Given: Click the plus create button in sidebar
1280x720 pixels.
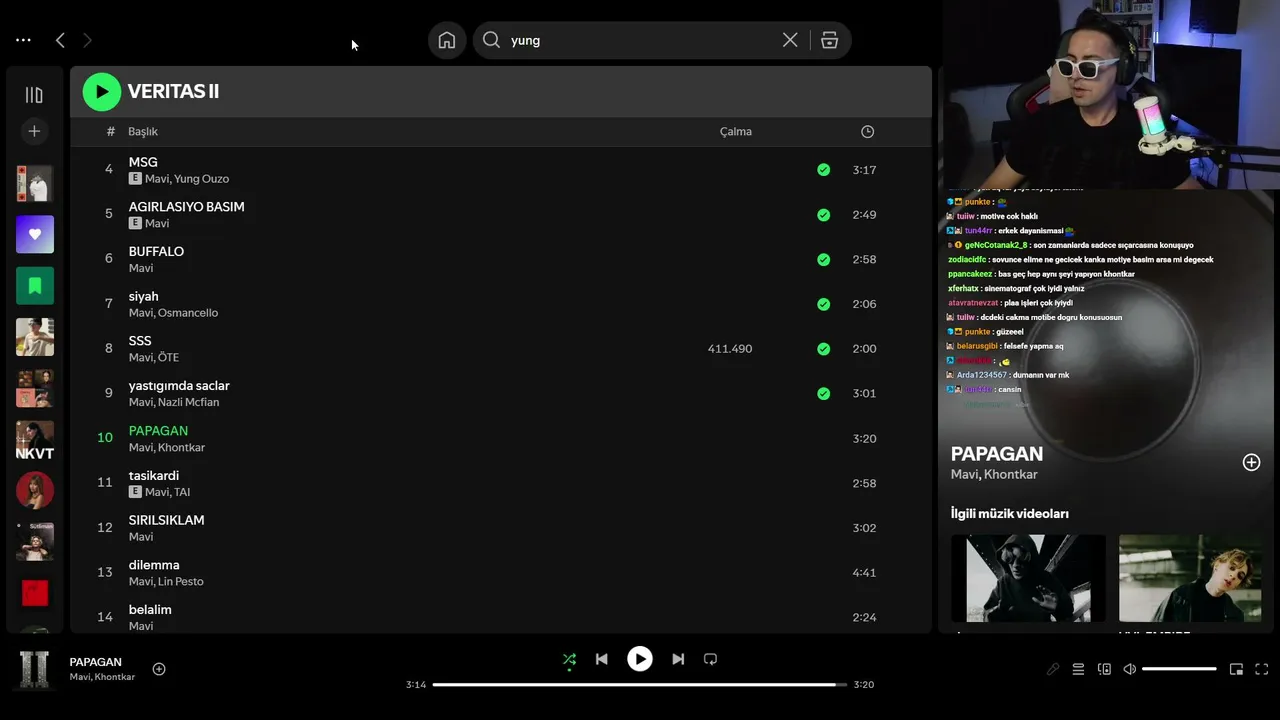Looking at the screenshot, I should click(34, 131).
